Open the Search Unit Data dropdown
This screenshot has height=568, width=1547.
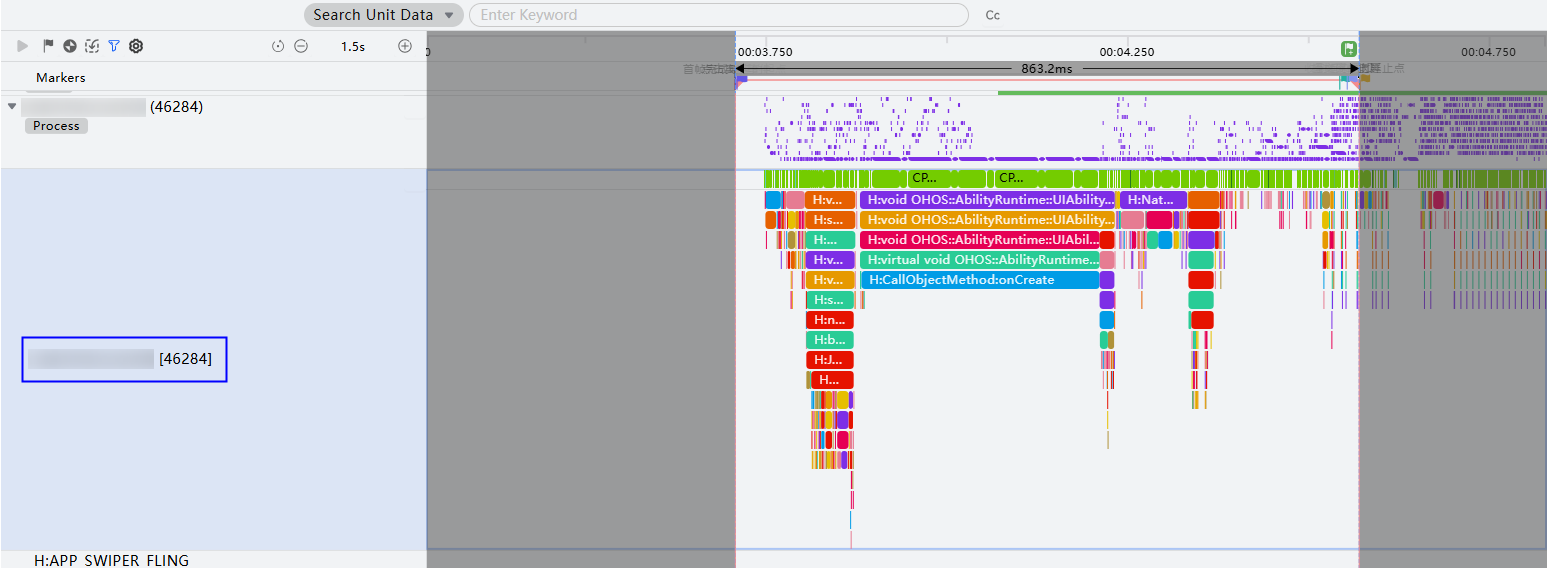[x=384, y=15]
